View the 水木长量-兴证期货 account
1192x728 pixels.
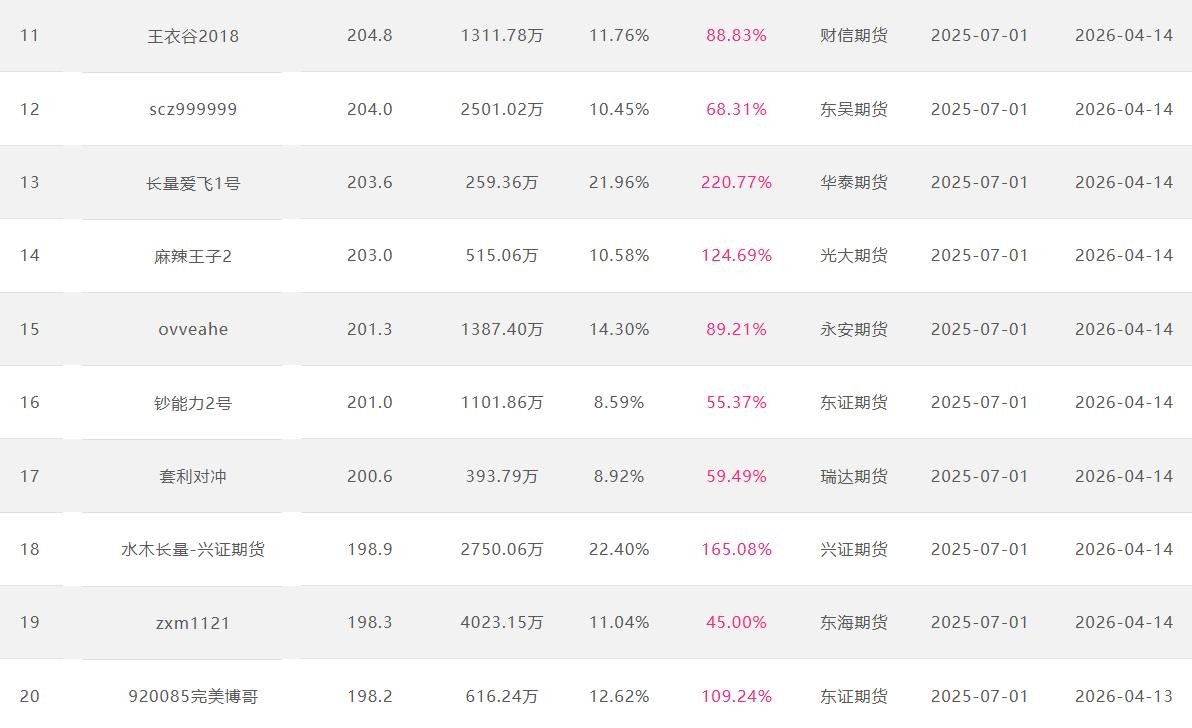coord(193,549)
